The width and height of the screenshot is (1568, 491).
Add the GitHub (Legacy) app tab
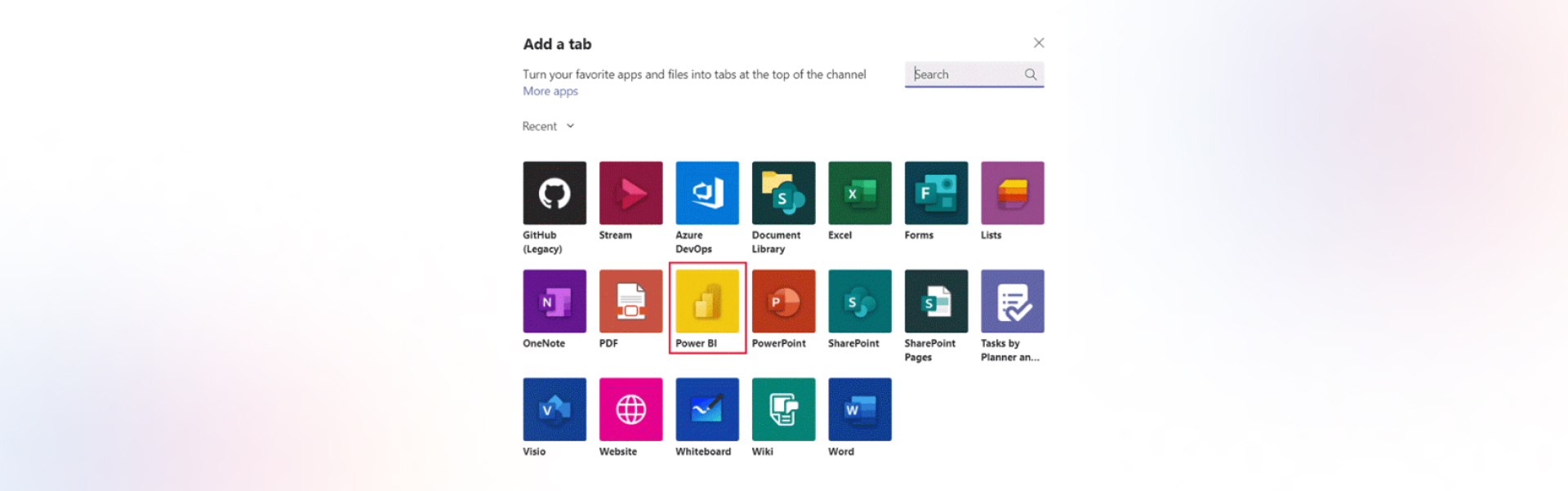555,193
